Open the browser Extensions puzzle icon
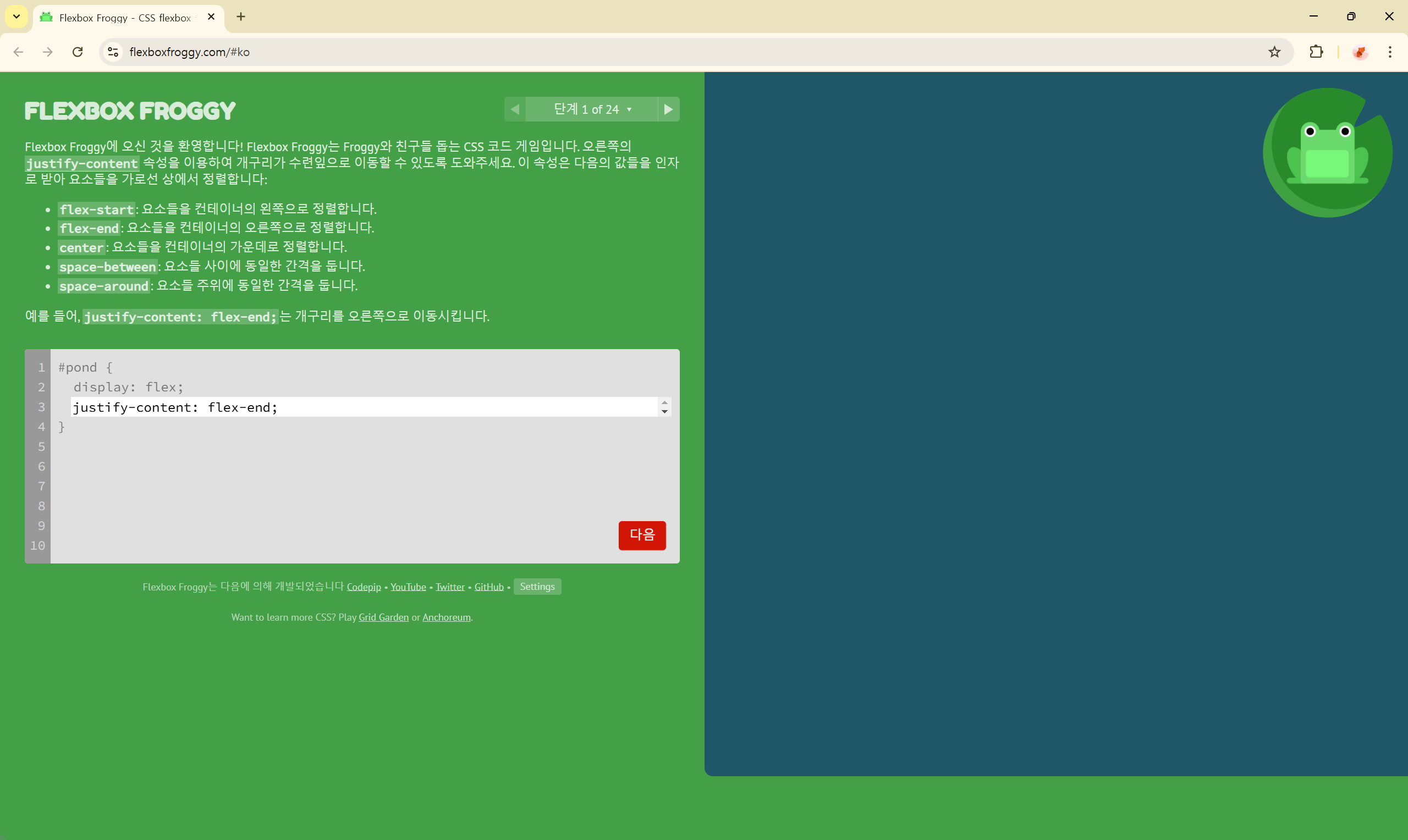The width and height of the screenshot is (1408, 840). (x=1316, y=52)
